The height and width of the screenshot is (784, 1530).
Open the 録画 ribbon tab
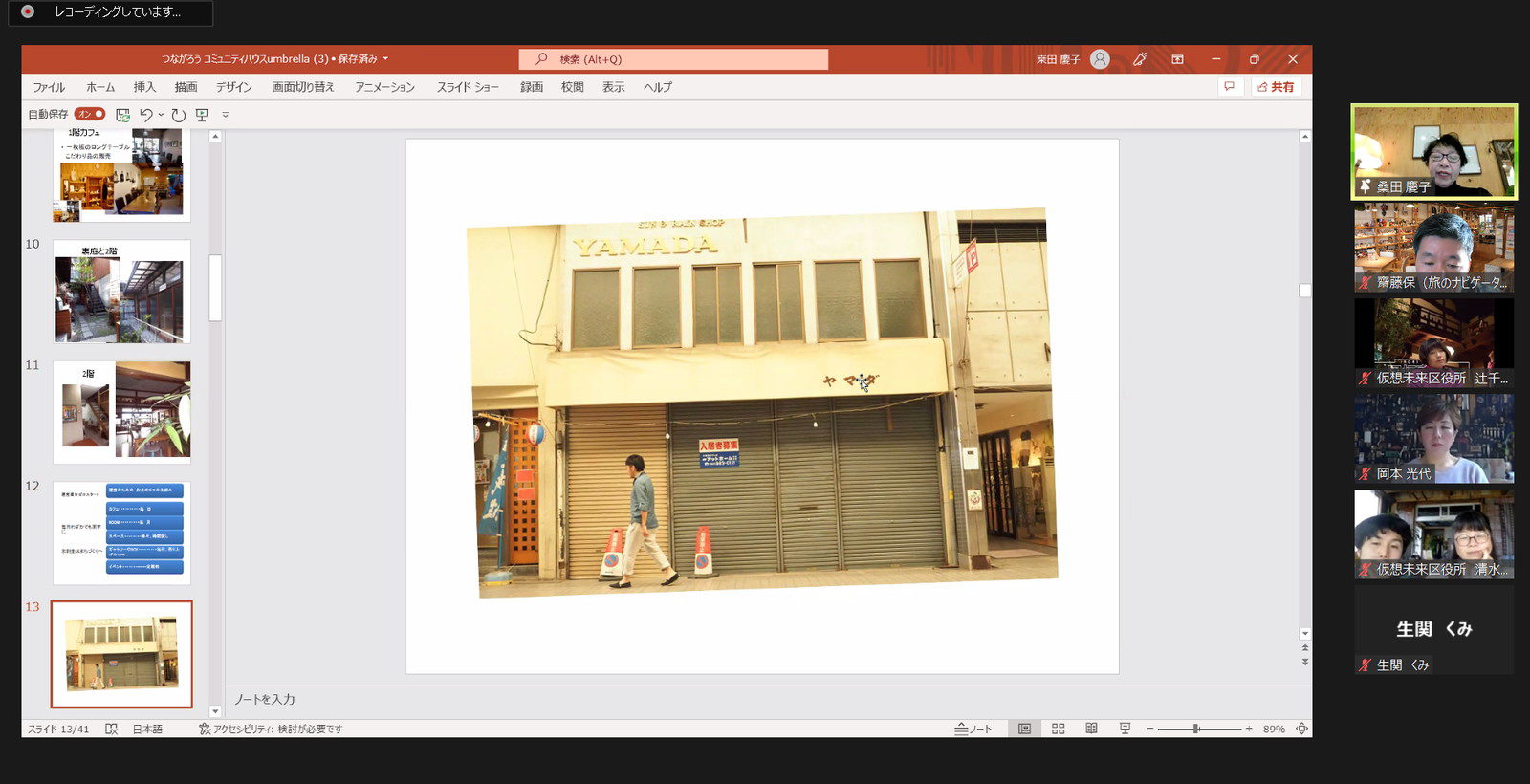[532, 87]
